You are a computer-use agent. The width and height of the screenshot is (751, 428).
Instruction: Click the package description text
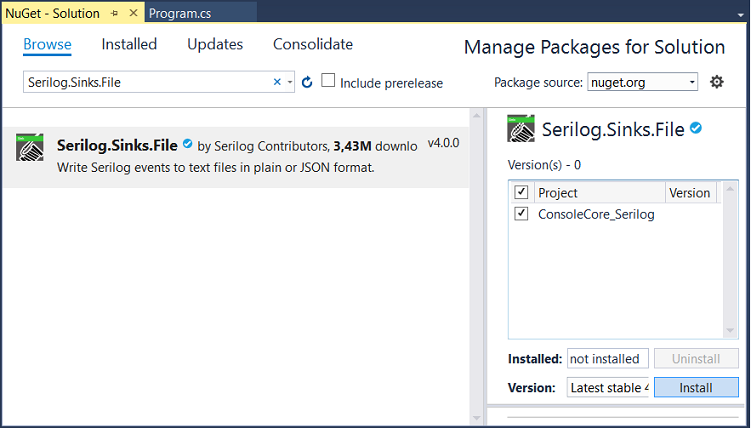point(216,168)
